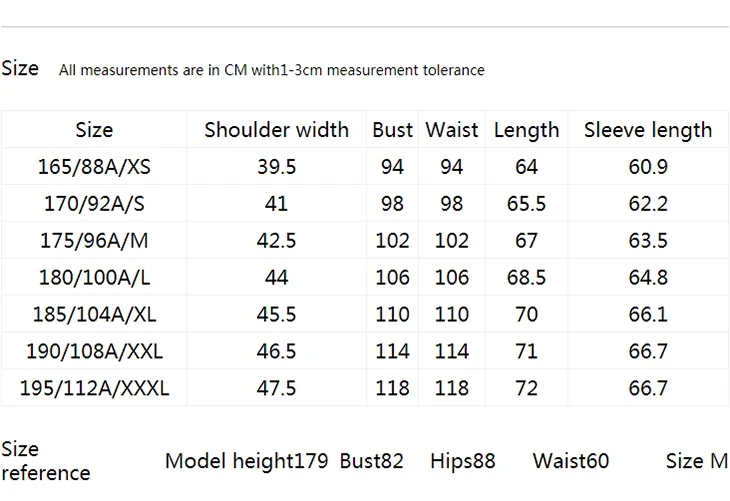
Task: Click the 47.5 shoulder width cell
Action: click(x=277, y=388)
